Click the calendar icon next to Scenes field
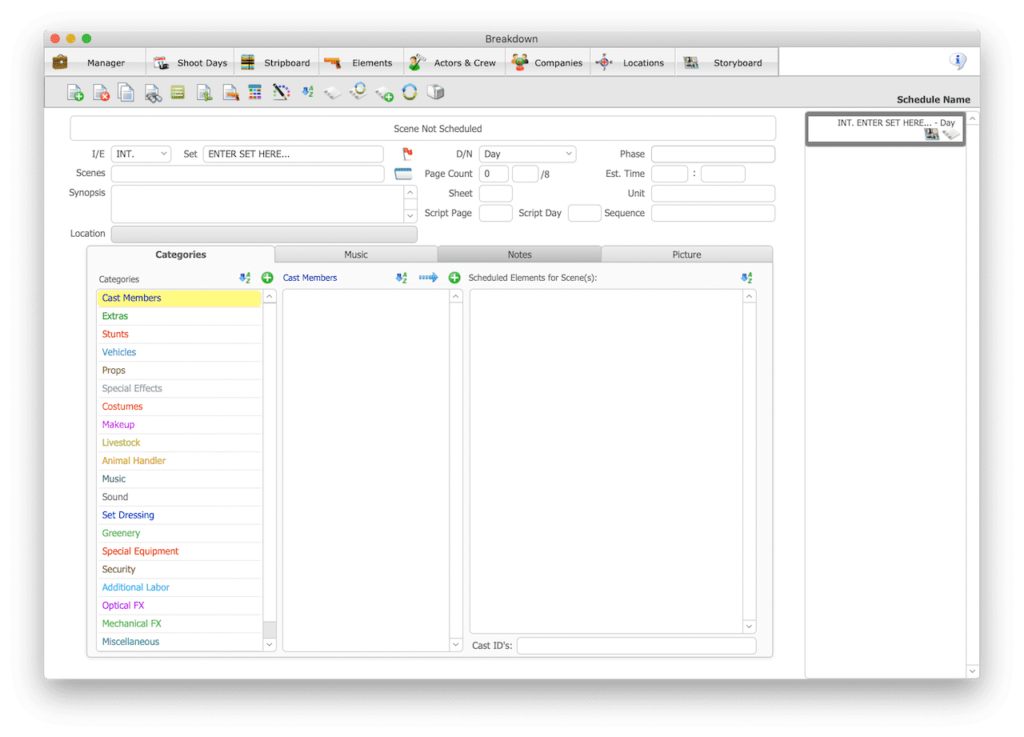1024x737 pixels. click(x=403, y=174)
